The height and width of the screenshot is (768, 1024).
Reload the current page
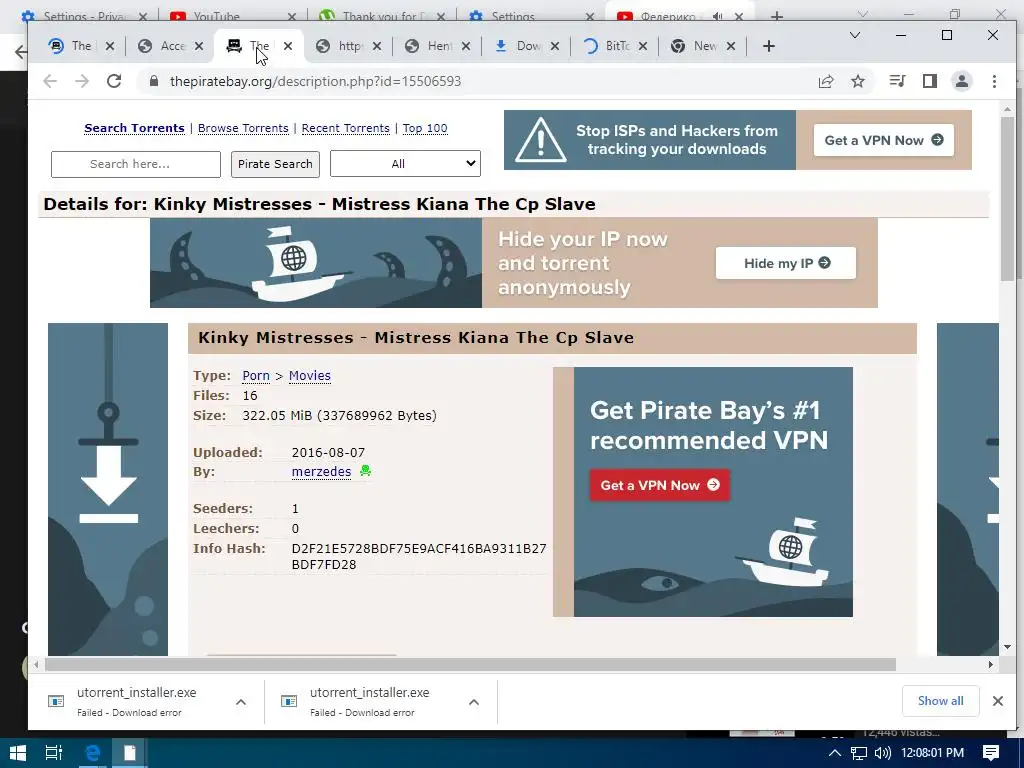tap(114, 81)
